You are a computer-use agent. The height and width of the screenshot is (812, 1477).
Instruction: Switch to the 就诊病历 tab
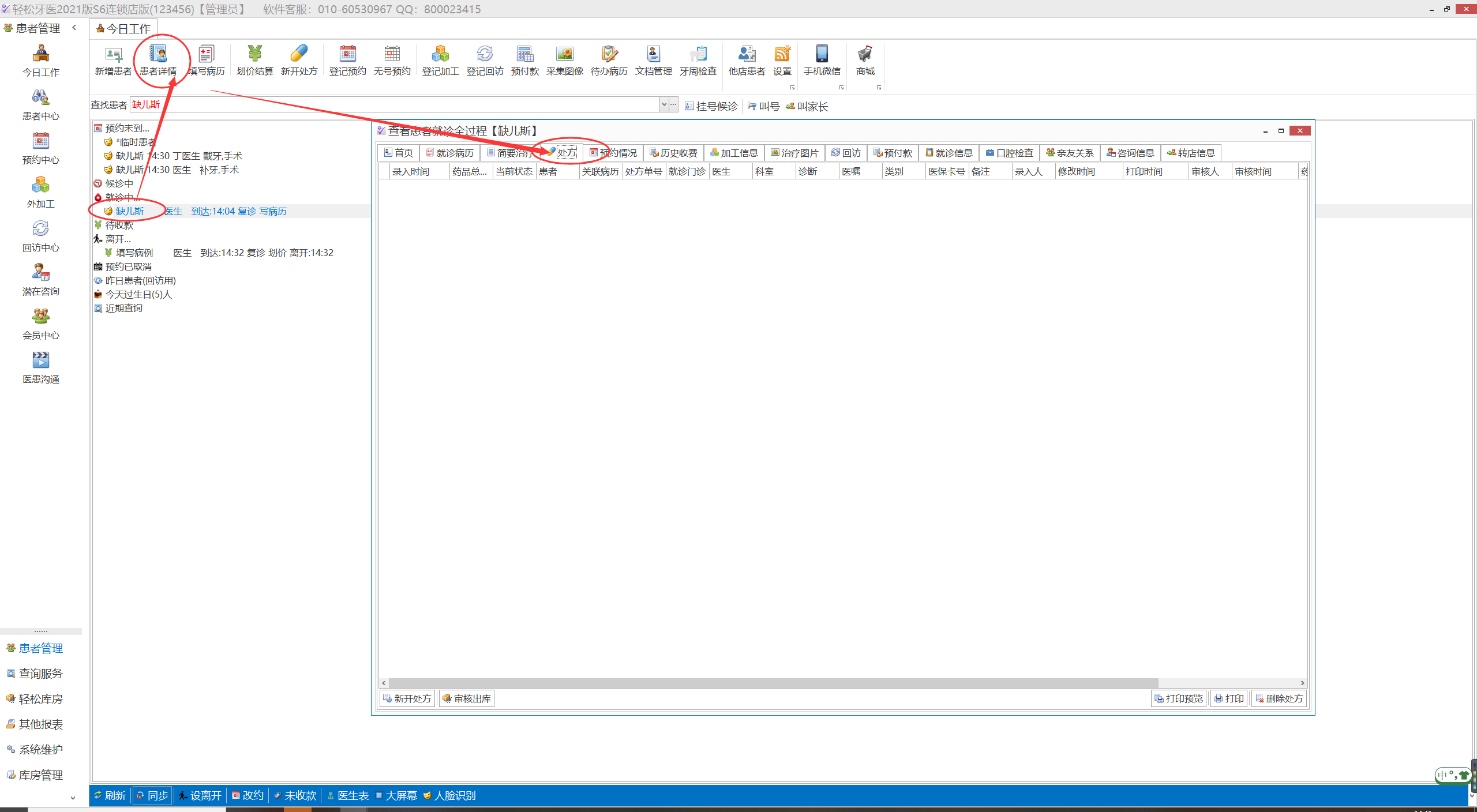(450, 153)
